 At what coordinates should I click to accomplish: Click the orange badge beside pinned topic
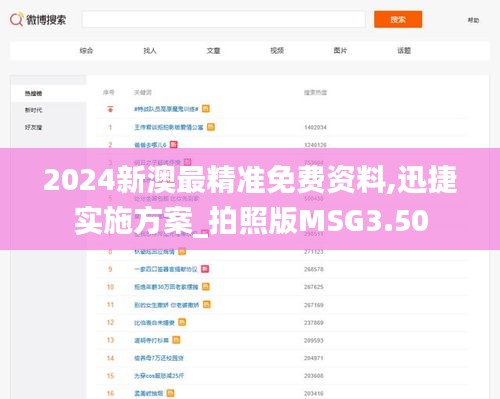coord(206,109)
